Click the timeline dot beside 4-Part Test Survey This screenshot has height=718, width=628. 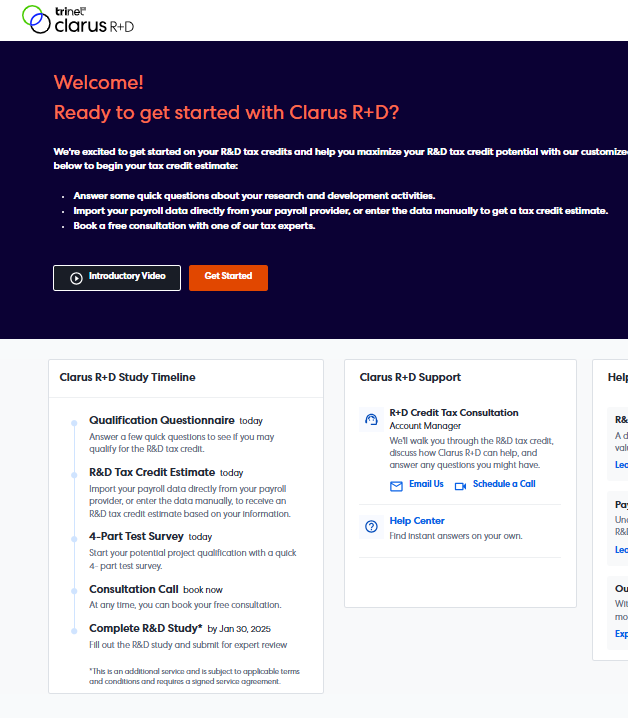tap(74, 539)
